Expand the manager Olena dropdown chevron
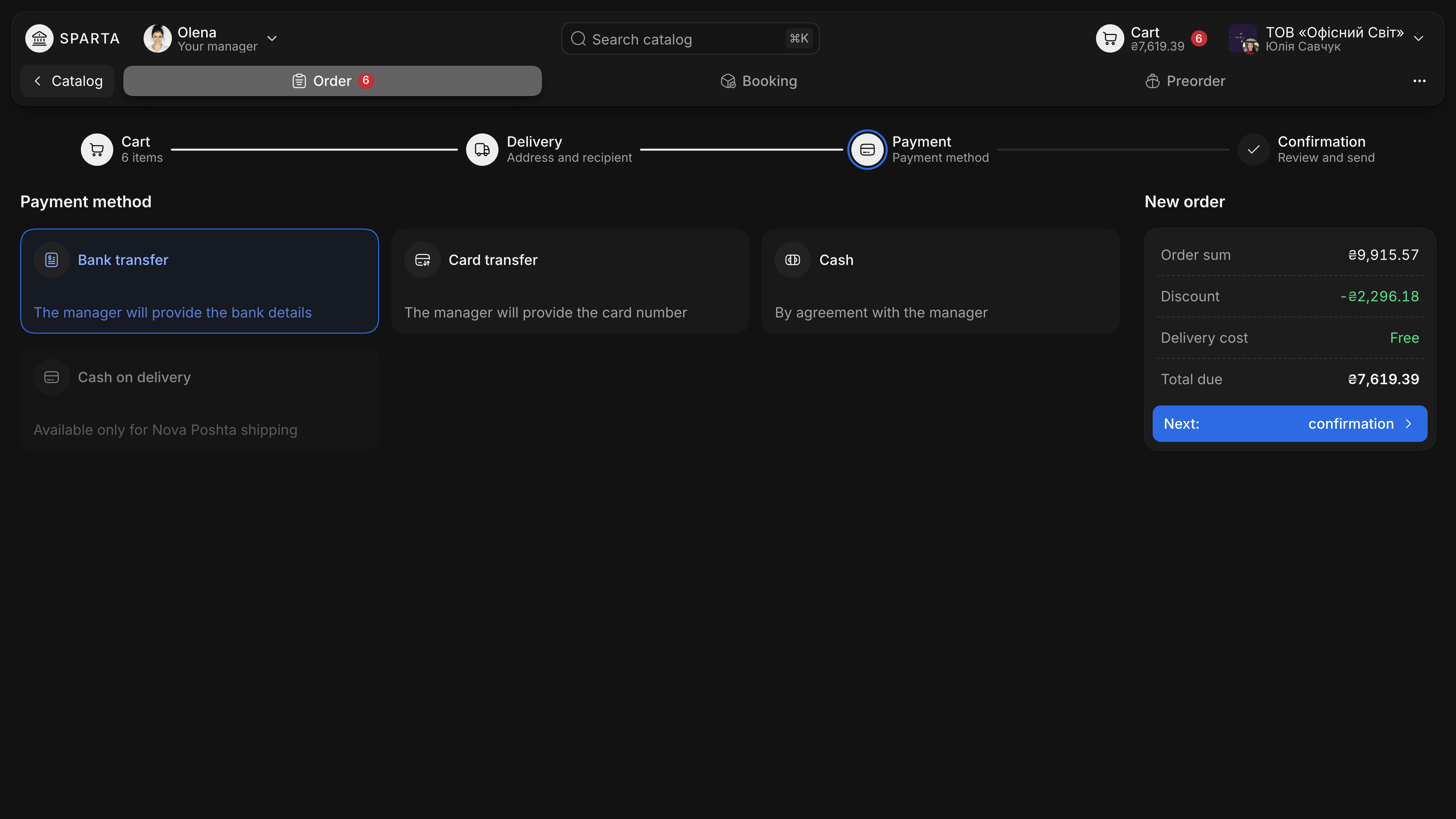 [272, 38]
